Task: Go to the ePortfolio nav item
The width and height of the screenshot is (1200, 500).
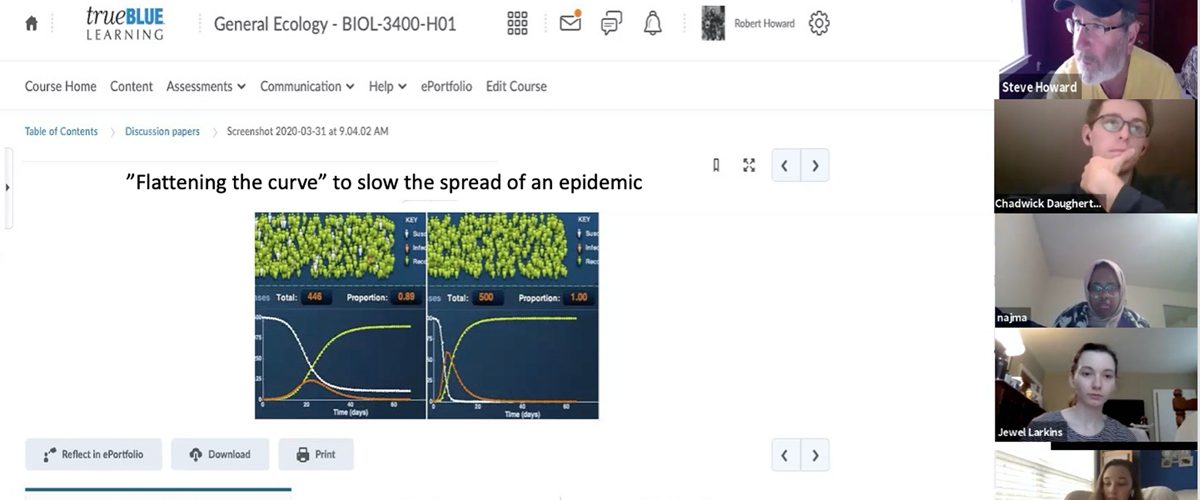Action: point(446,86)
